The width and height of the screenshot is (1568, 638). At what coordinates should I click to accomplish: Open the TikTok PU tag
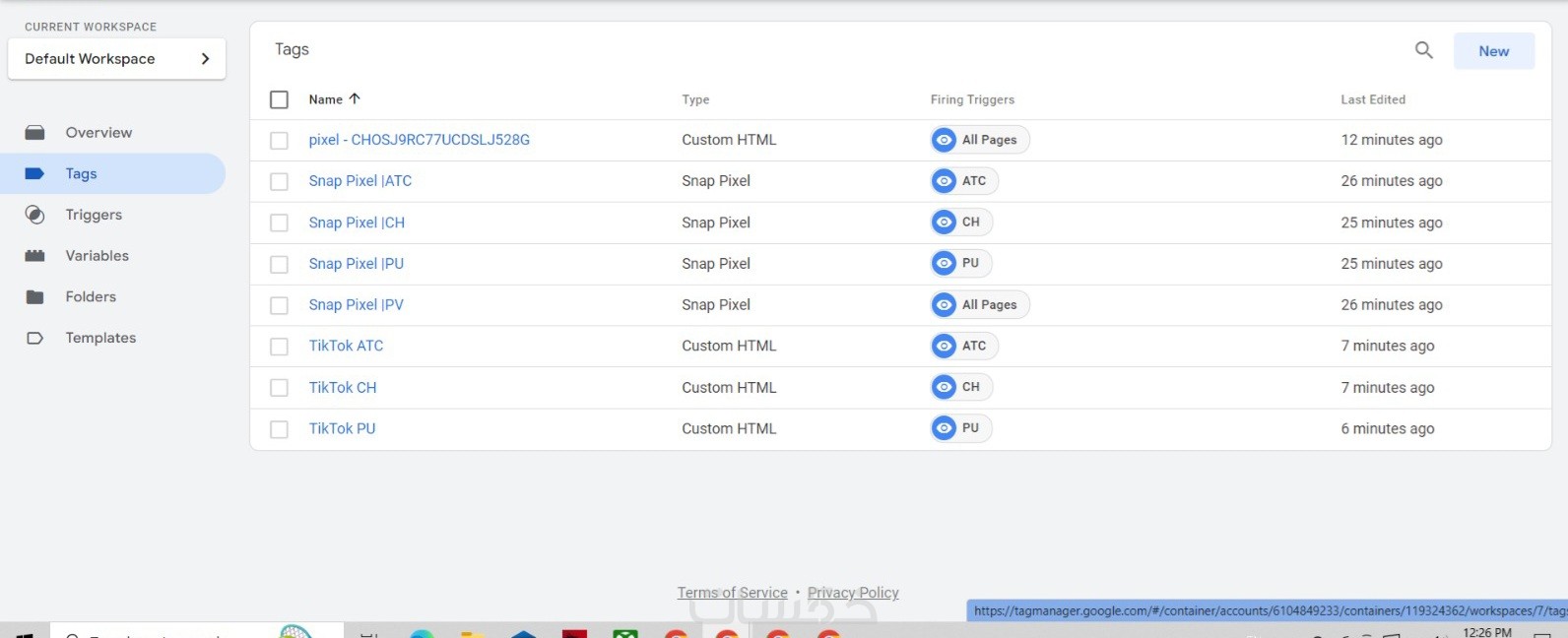click(342, 428)
